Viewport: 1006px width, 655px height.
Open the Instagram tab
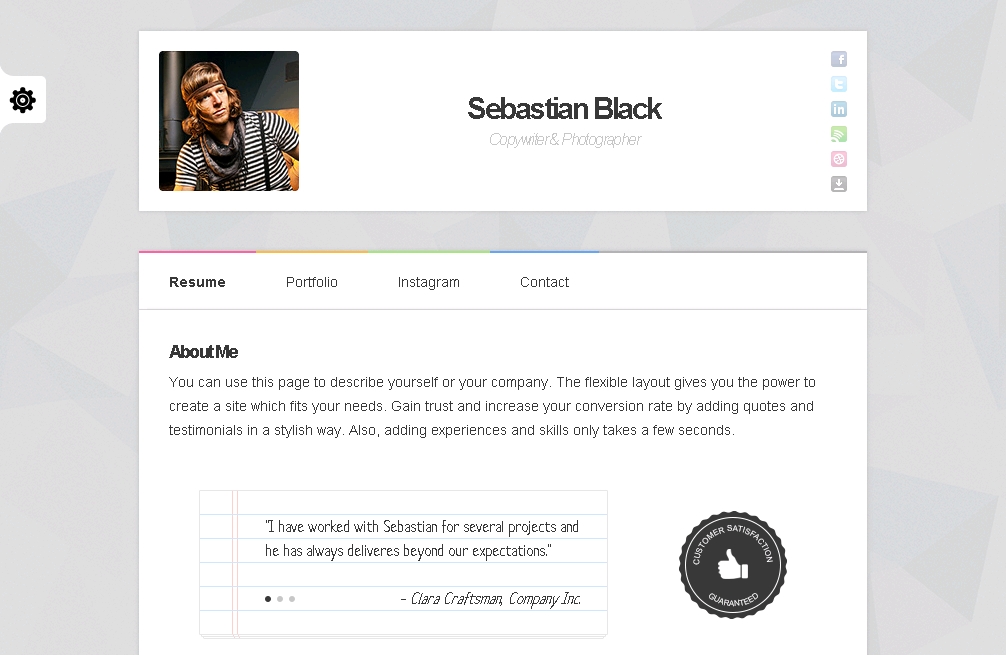(x=428, y=282)
